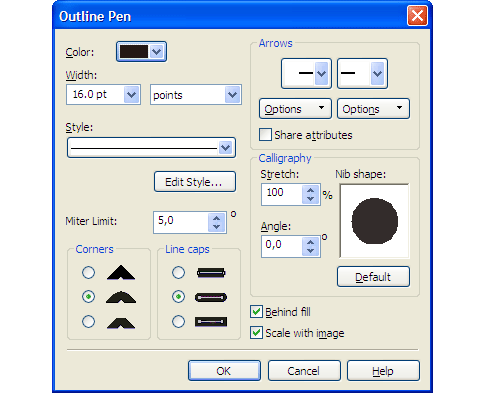Decrease Angle with down arrow

[x=311, y=251]
